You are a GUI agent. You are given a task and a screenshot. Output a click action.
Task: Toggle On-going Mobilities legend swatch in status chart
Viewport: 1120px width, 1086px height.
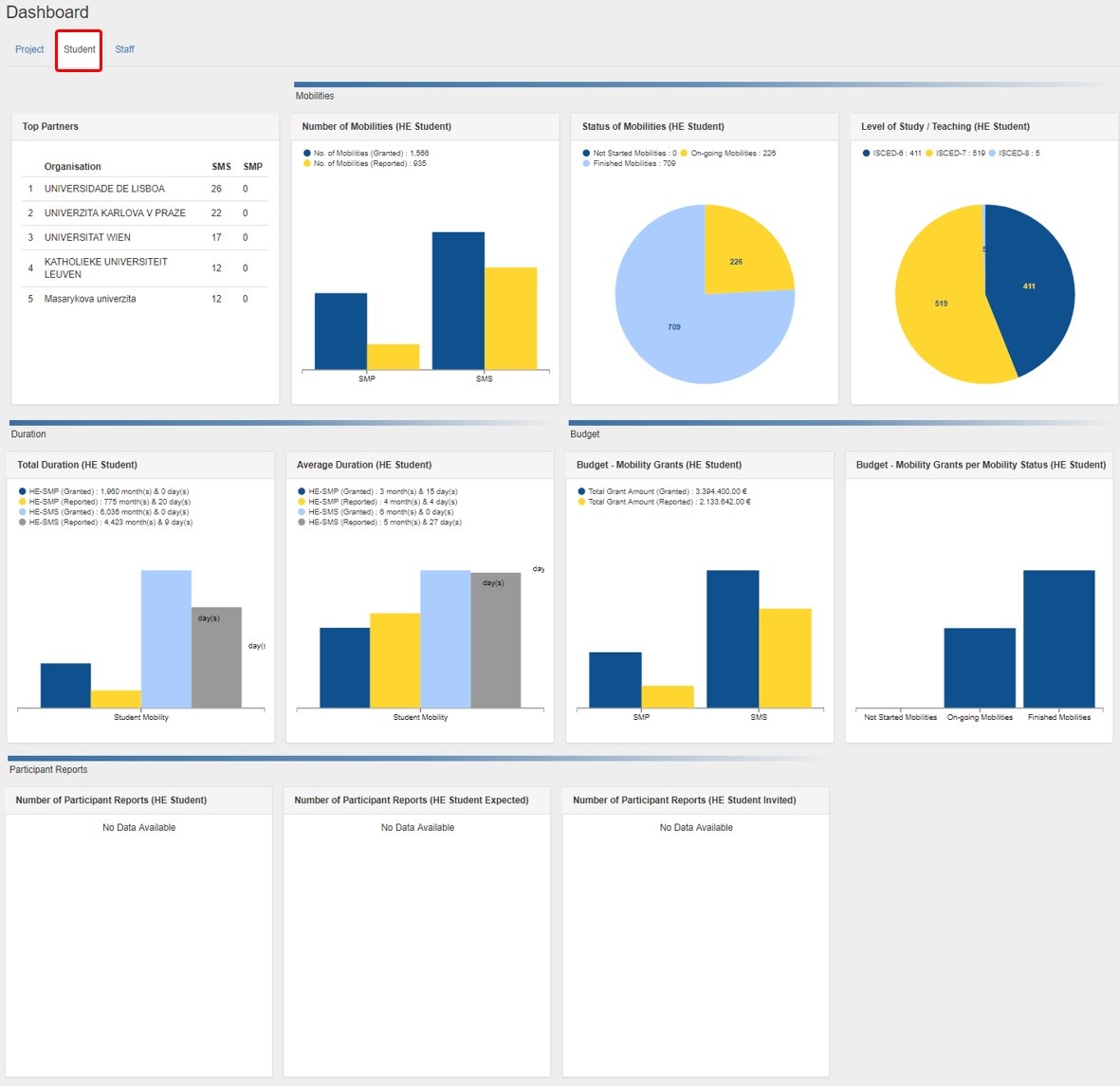tap(685, 153)
